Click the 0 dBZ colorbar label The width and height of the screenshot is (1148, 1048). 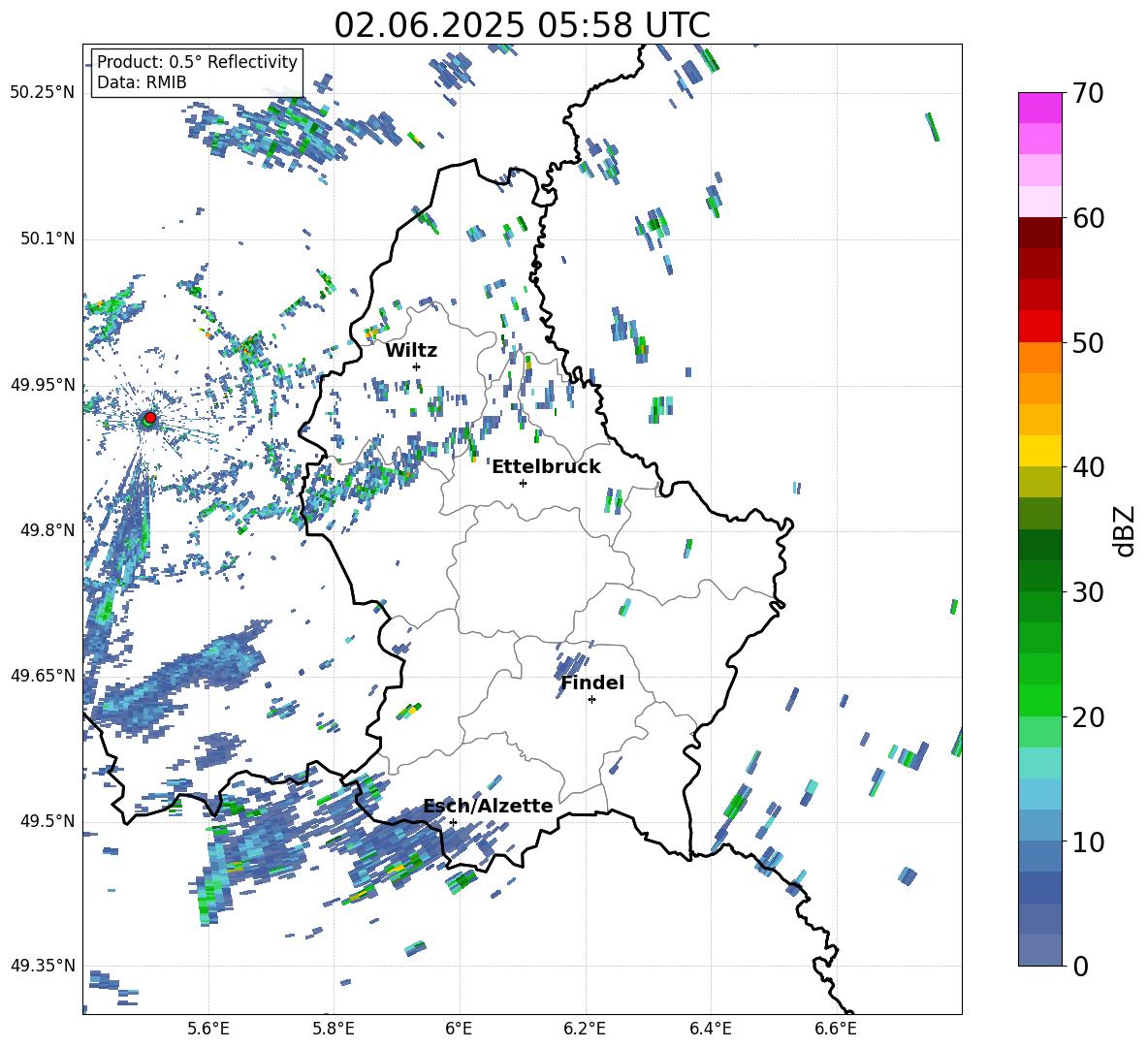tap(1080, 966)
